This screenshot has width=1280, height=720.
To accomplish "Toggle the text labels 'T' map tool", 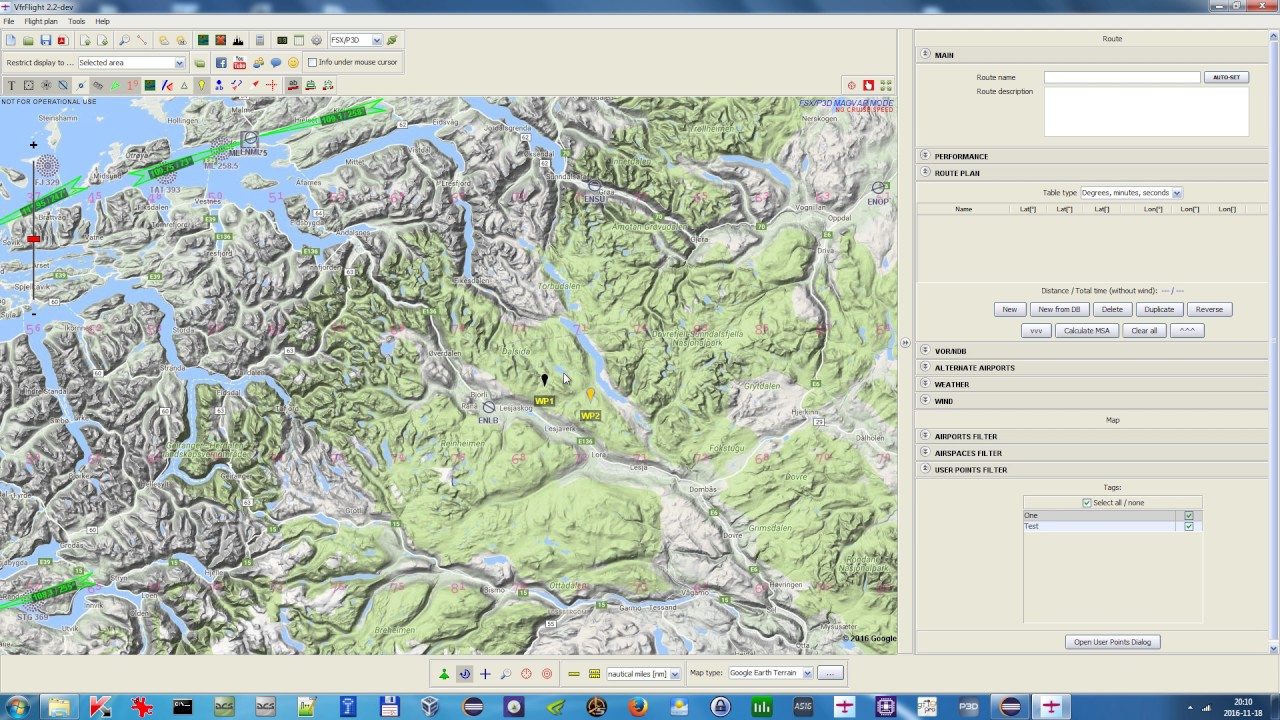I will pyautogui.click(x=12, y=85).
